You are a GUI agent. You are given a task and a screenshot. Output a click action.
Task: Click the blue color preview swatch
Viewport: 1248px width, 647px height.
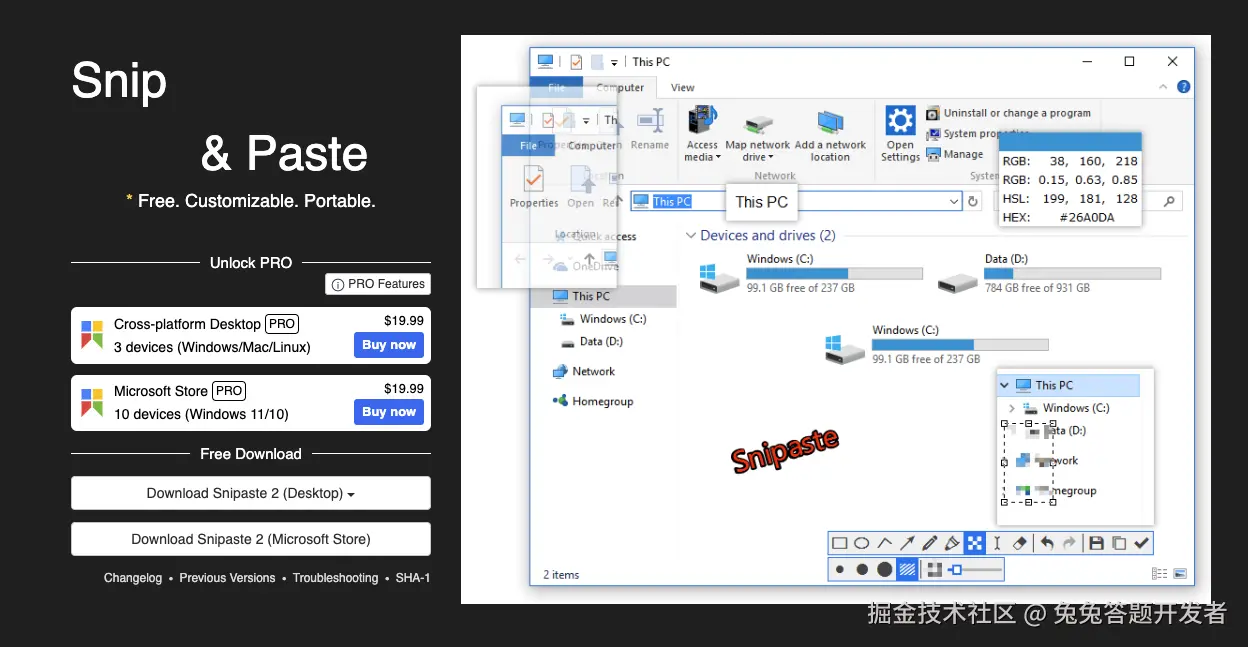[1070, 142]
